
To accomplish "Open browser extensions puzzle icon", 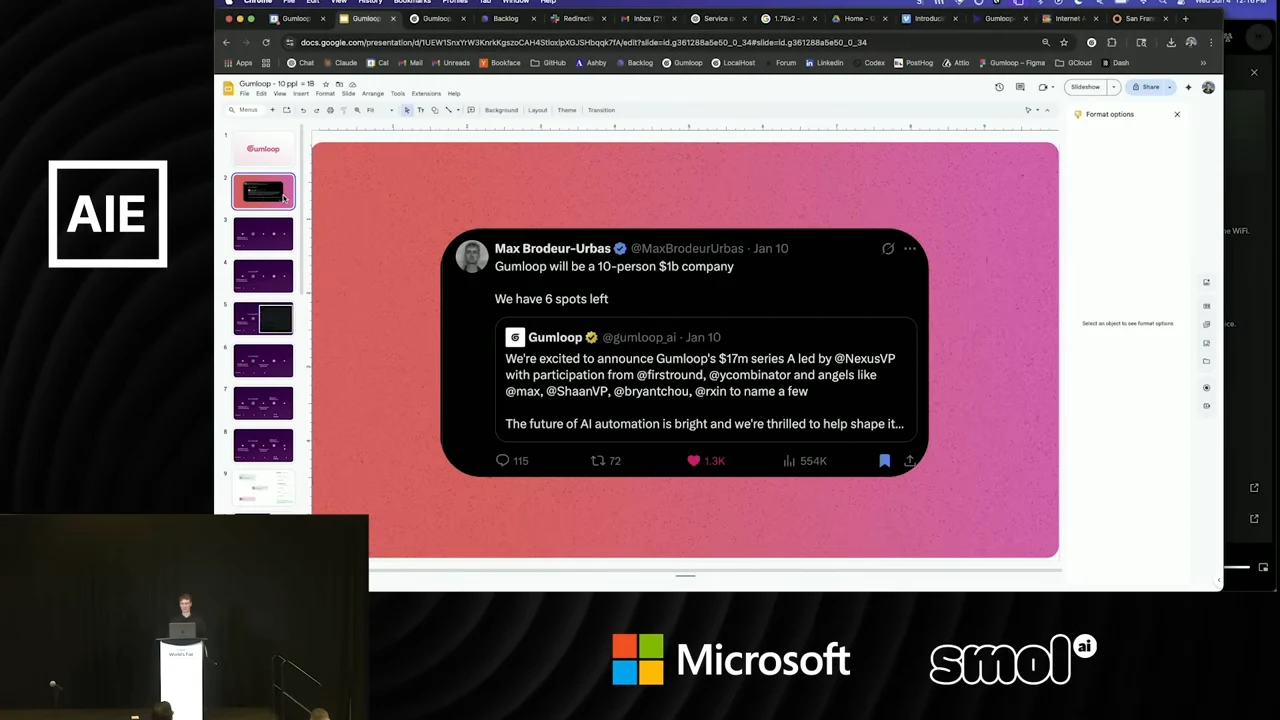I will point(1111,42).
